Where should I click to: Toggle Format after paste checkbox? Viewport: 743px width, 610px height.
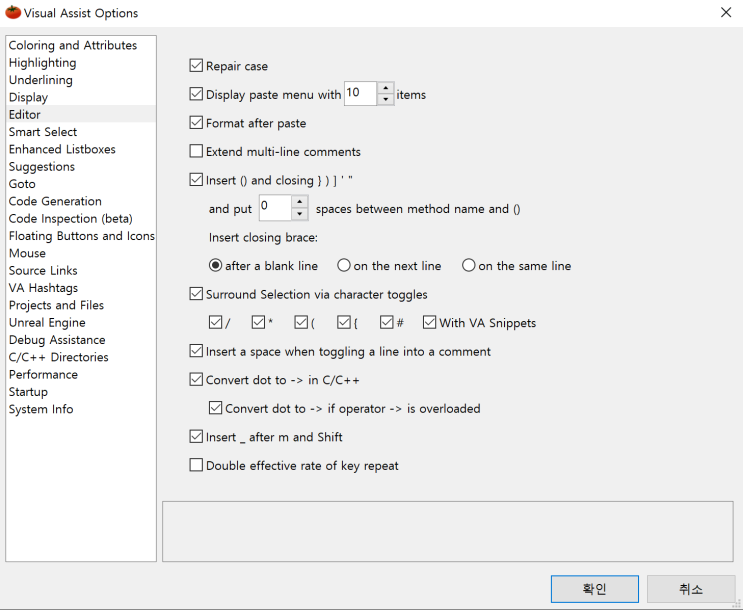pyautogui.click(x=196, y=123)
